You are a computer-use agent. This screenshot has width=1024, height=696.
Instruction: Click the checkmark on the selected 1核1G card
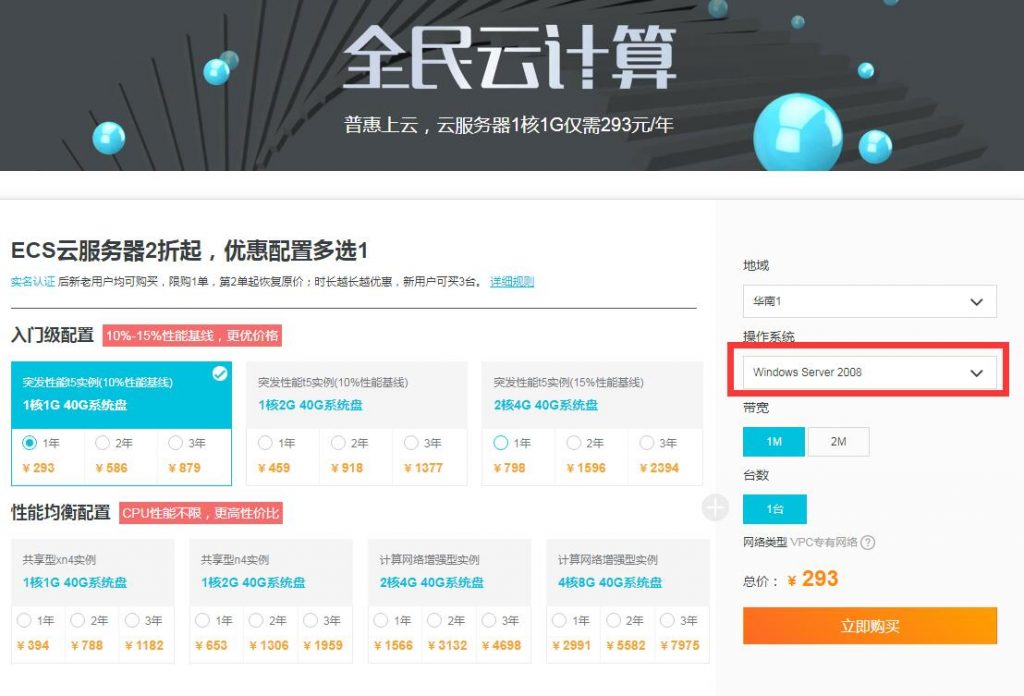(220, 374)
